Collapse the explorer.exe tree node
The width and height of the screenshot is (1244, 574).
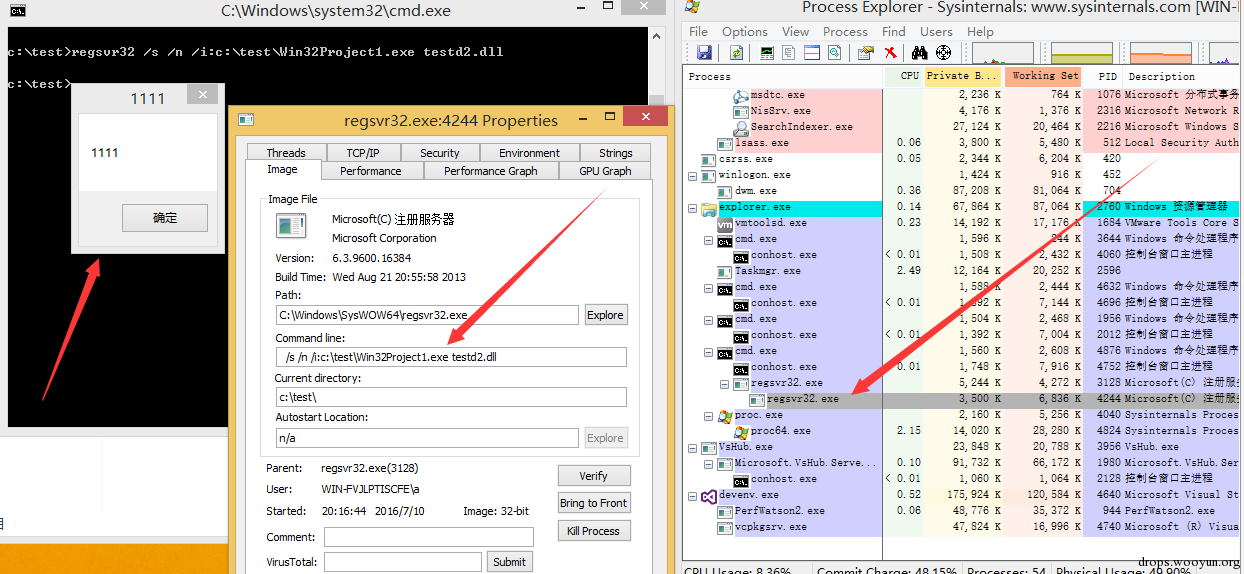pyautogui.click(x=693, y=207)
